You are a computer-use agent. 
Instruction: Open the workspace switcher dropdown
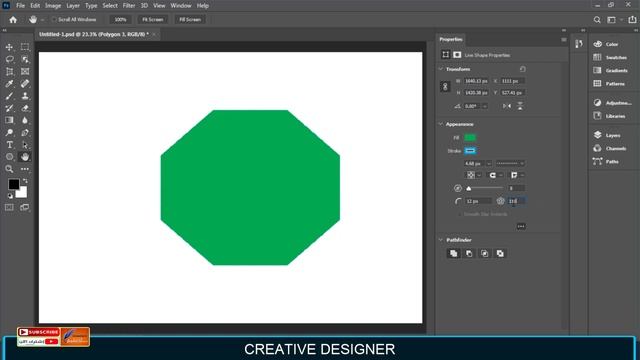[613, 20]
